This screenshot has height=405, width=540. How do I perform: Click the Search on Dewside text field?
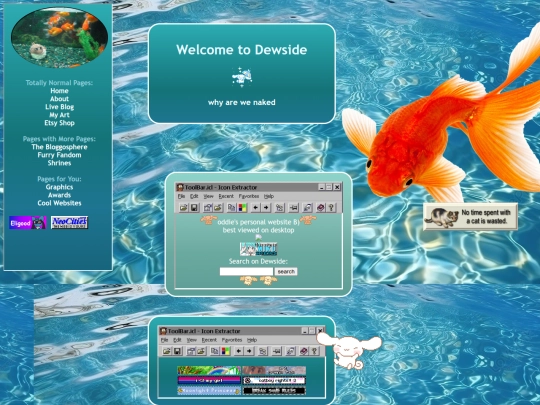coord(246,271)
